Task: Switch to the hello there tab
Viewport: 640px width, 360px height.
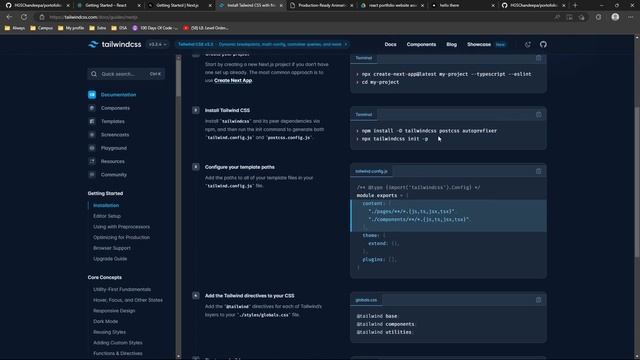Action: [463, 5]
